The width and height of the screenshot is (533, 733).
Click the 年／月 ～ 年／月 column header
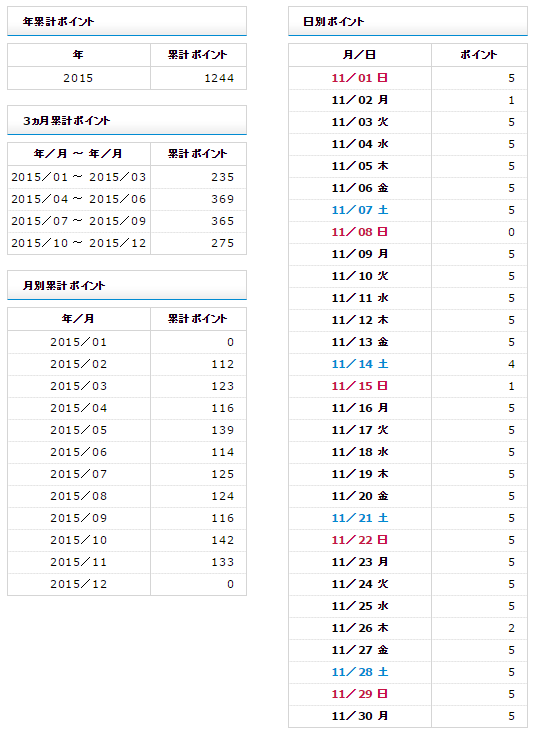point(78,153)
